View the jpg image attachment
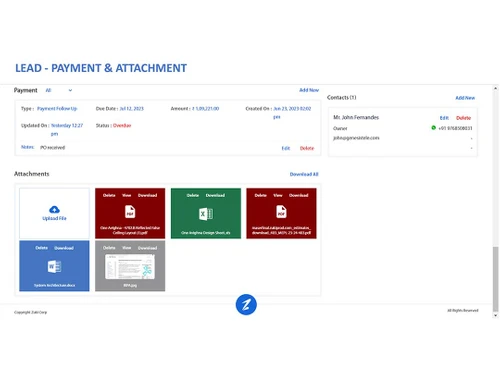Screen dimensions: 500x375 coord(127,248)
